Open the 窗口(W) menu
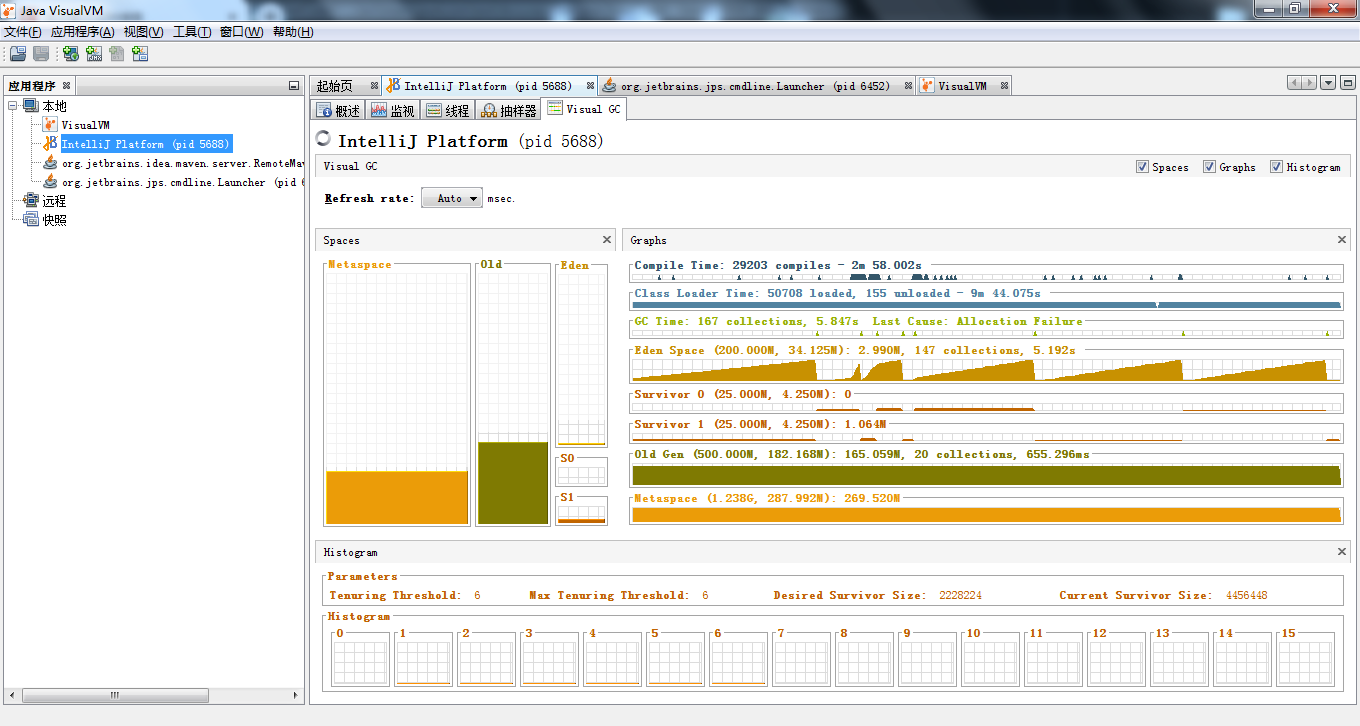The width and height of the screenshot is (1360, 726). pos(241,32)
